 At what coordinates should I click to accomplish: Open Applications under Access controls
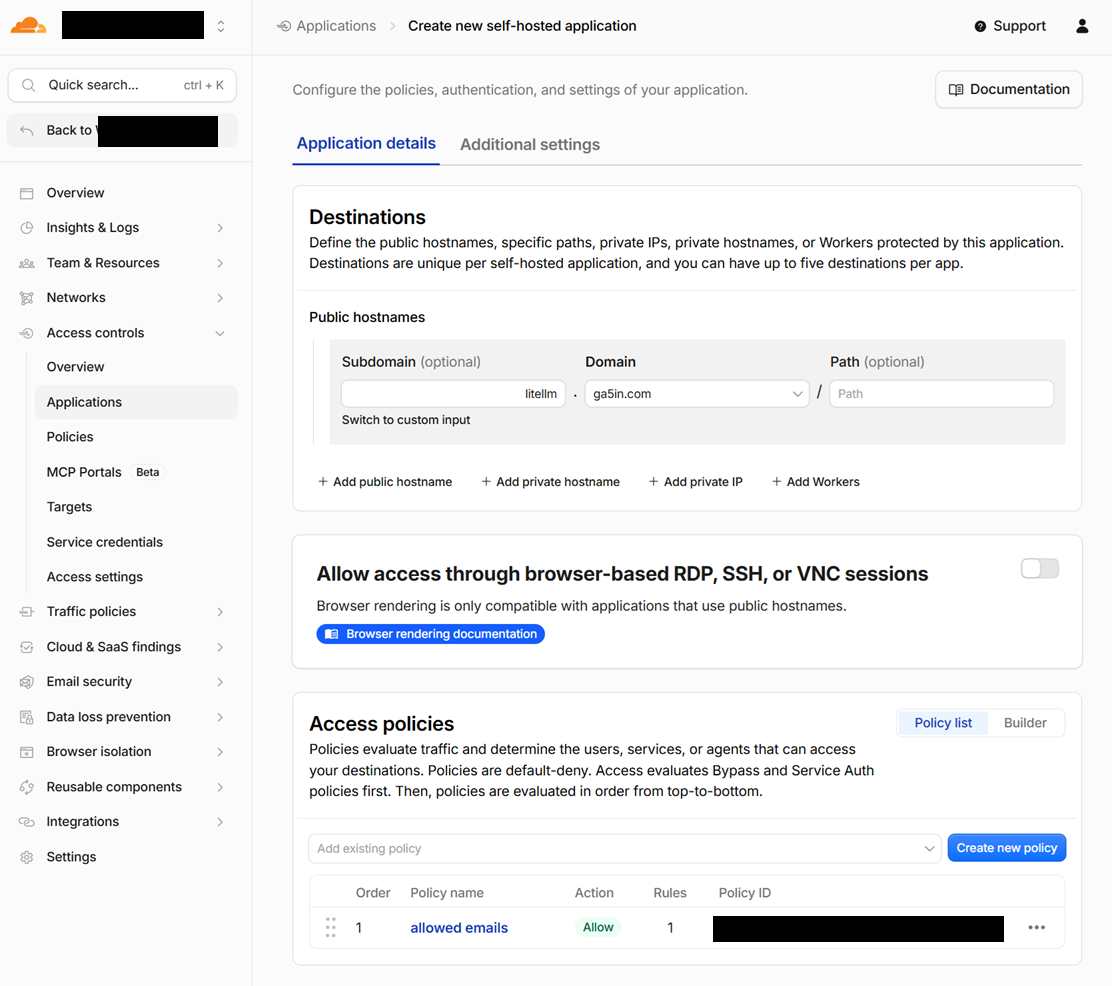pos(136,402)
